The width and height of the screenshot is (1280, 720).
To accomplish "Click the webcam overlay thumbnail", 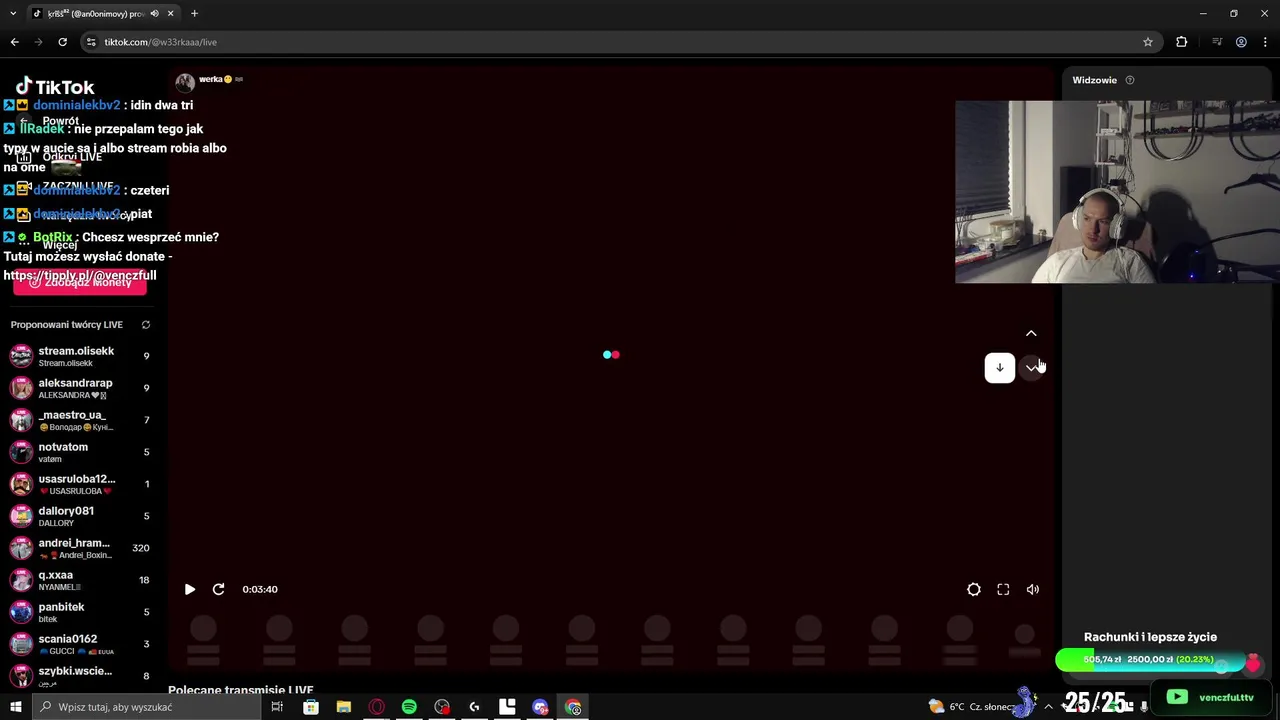I will [x=1117, y=192].
